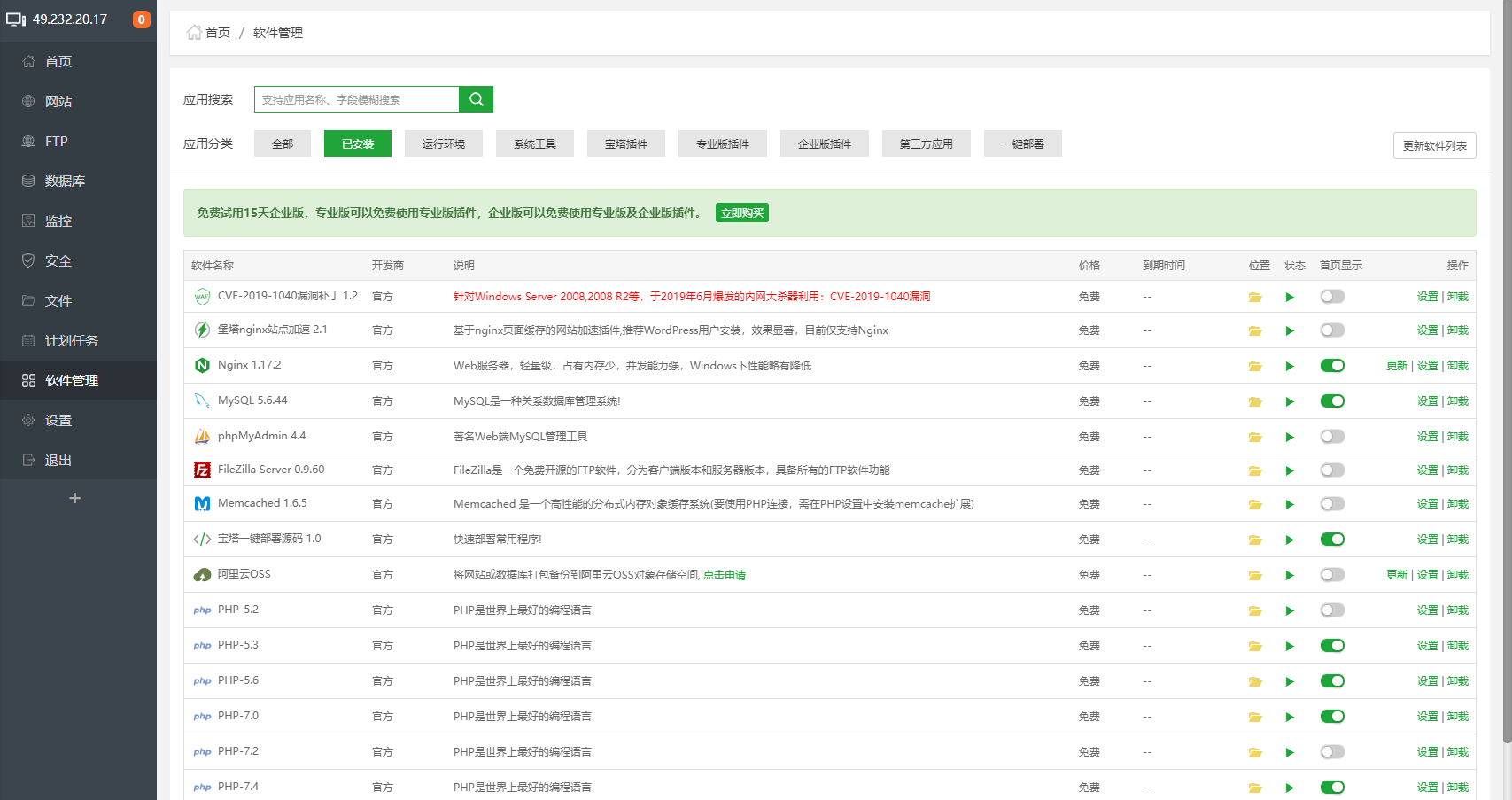Image resolution: width=1512 pixels, height=800 pixels.
Task: Click 卸载 link for PHP-5.6
Action: [1458, 681]
